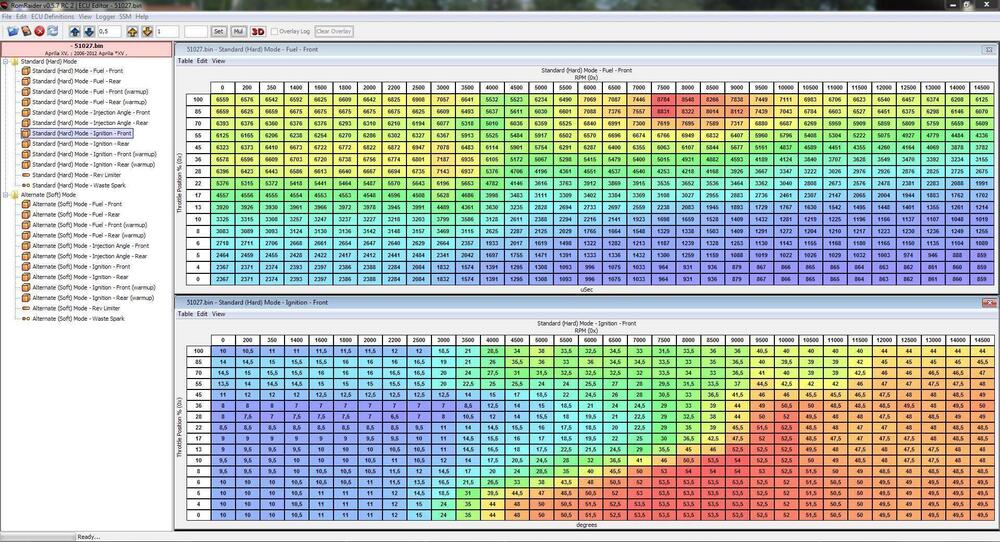Click the yellow coarse decrement down arrow
Screen dimensions: 1000x542
(147, 31)
